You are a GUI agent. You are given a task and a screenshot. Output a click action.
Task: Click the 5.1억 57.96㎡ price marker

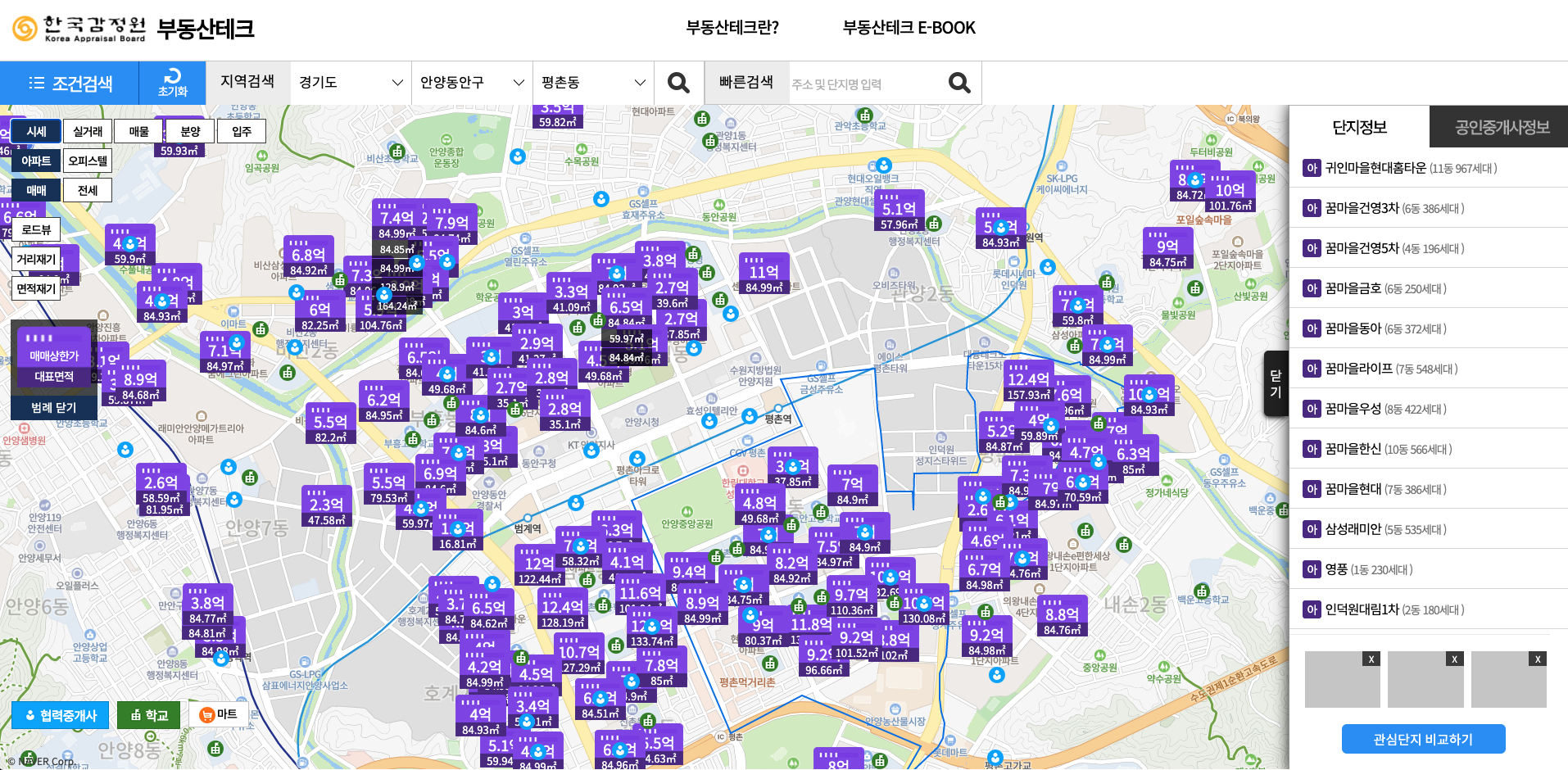899,211
